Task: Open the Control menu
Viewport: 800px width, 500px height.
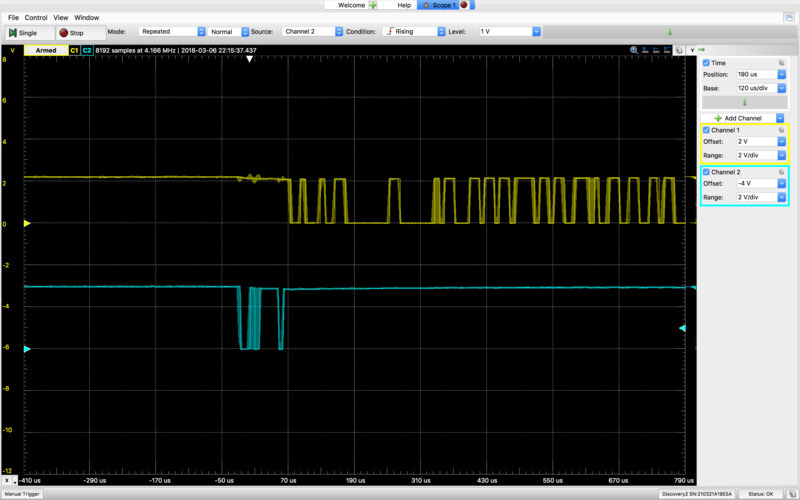Action: click(36, 17)
